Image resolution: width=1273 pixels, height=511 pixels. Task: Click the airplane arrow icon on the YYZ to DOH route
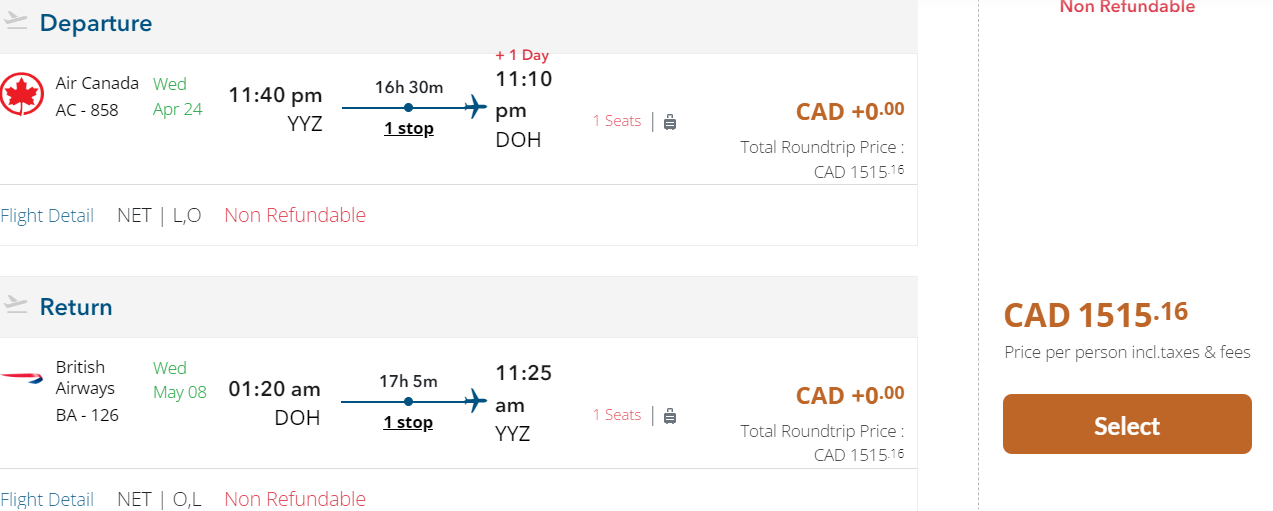click(476, 107)
